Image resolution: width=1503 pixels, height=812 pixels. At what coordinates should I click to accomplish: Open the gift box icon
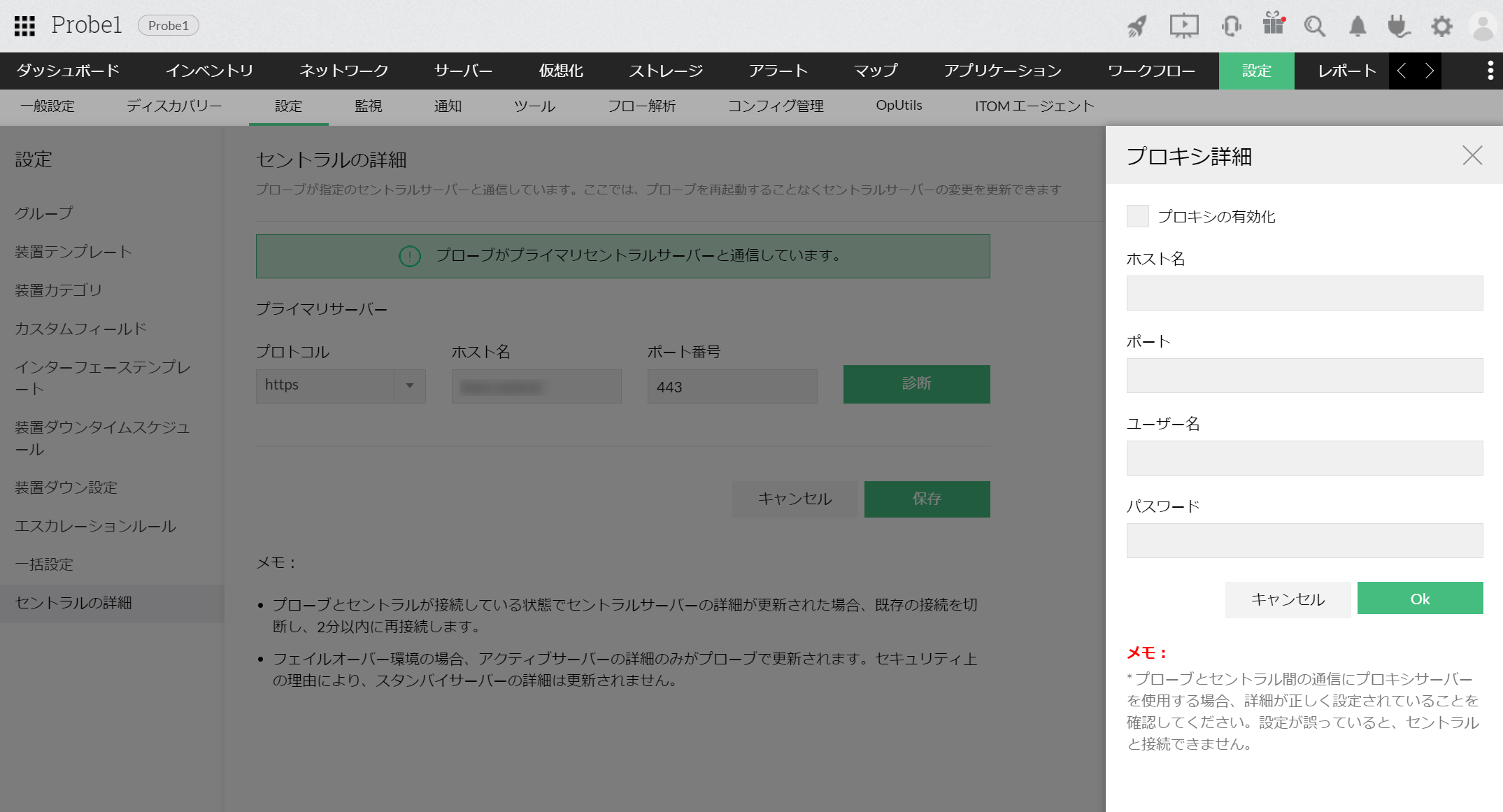point(1273,24)
